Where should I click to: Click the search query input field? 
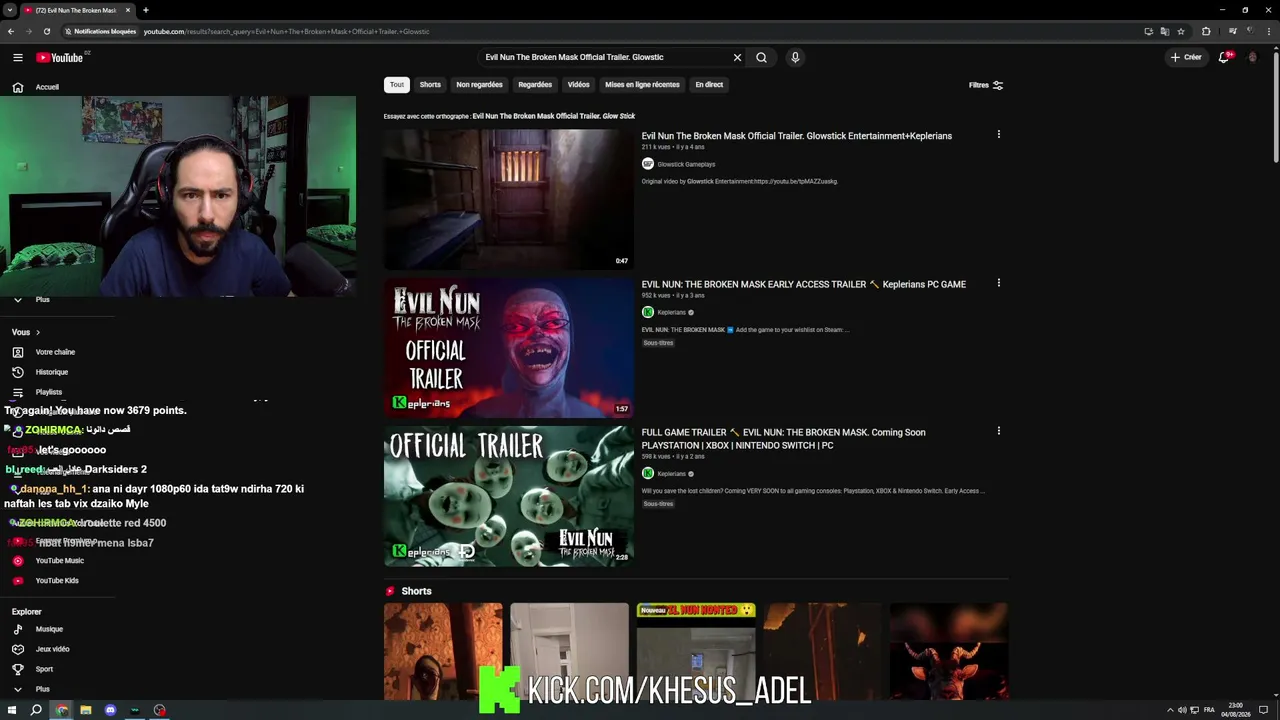(x=605, y=58)
